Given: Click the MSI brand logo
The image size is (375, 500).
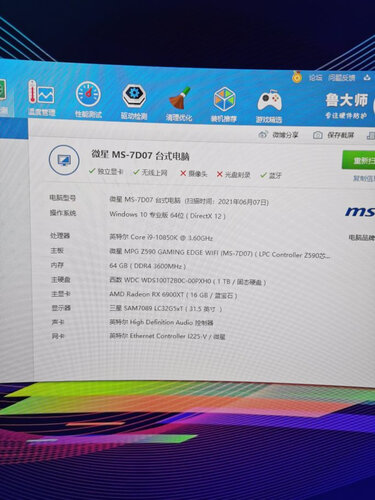Looking at the screenshot, I should (x=360, y=211).
